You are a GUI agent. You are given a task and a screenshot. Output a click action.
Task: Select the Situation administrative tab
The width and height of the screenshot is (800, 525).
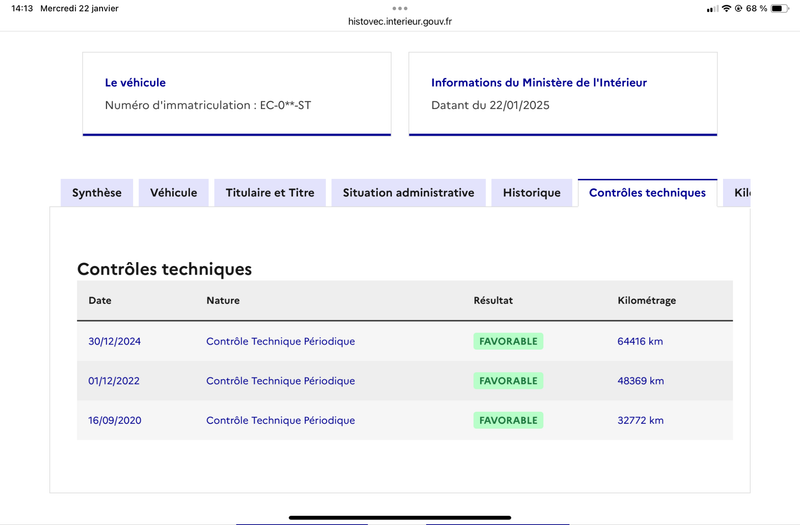coord(408,192)
